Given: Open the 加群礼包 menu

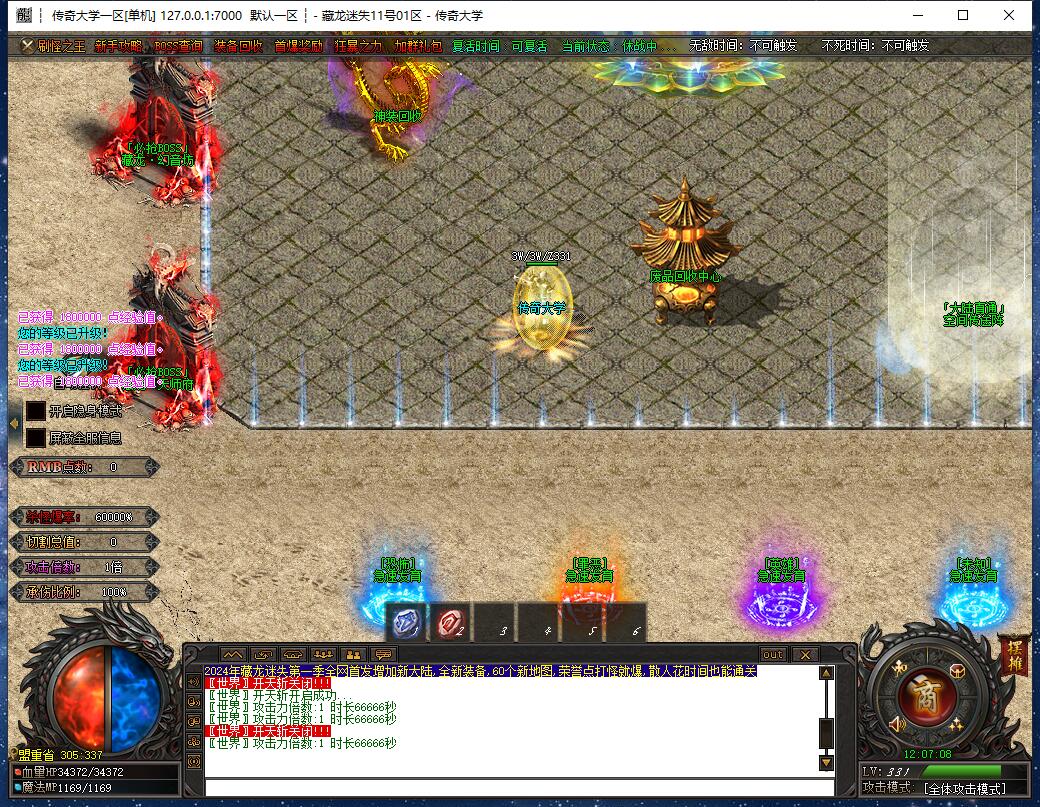Looking at the screenshot, I should click(418, 46).
